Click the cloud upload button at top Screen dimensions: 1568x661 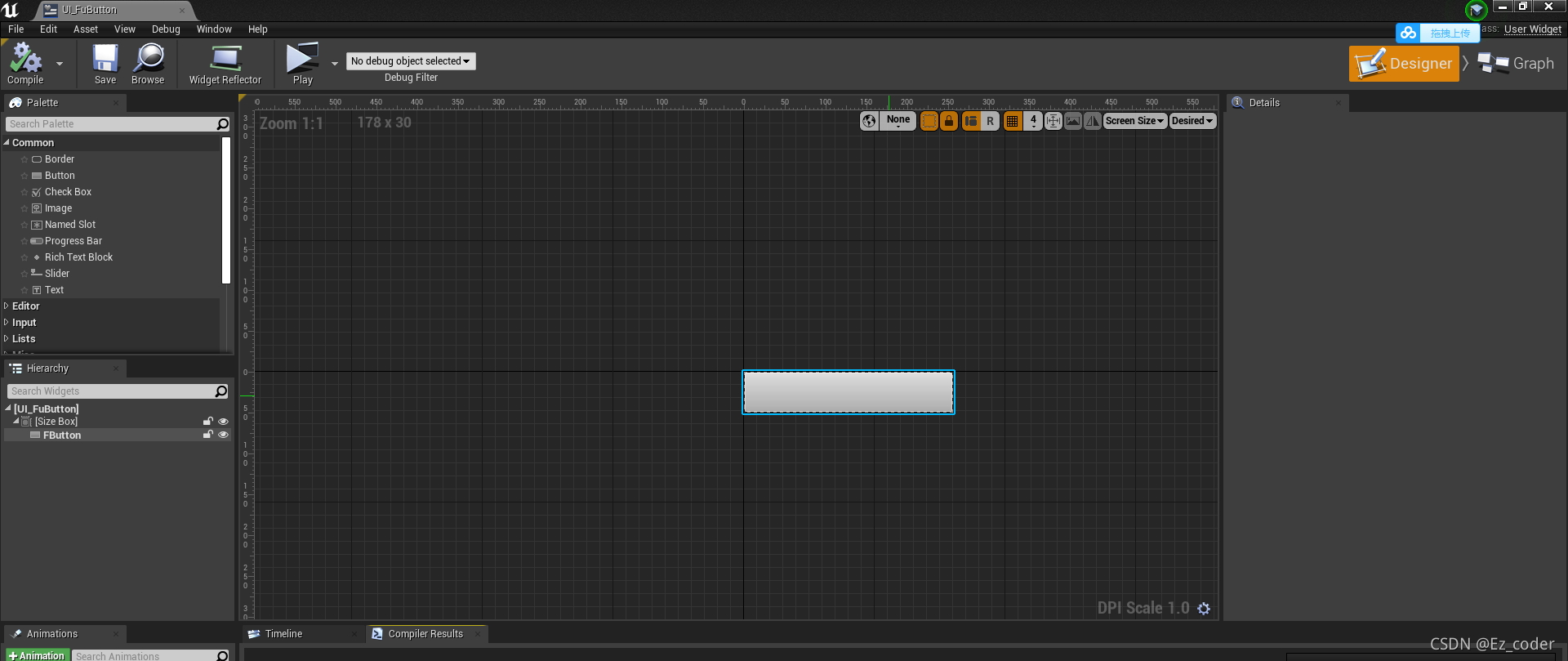tap(1437, 33)
